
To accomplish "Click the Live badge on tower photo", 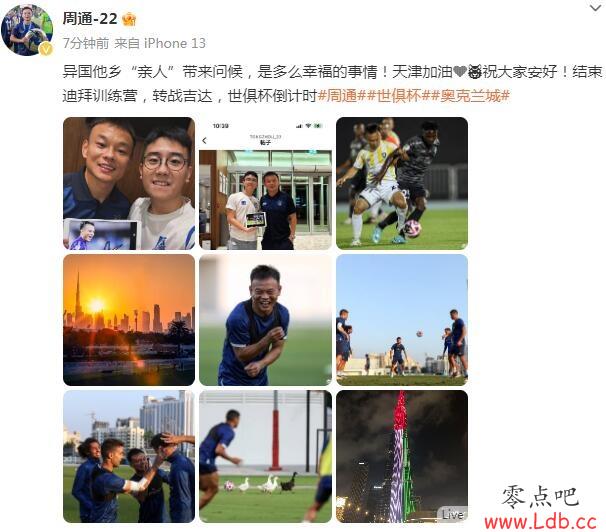I will pyautogui.click(x=452, y=514).
